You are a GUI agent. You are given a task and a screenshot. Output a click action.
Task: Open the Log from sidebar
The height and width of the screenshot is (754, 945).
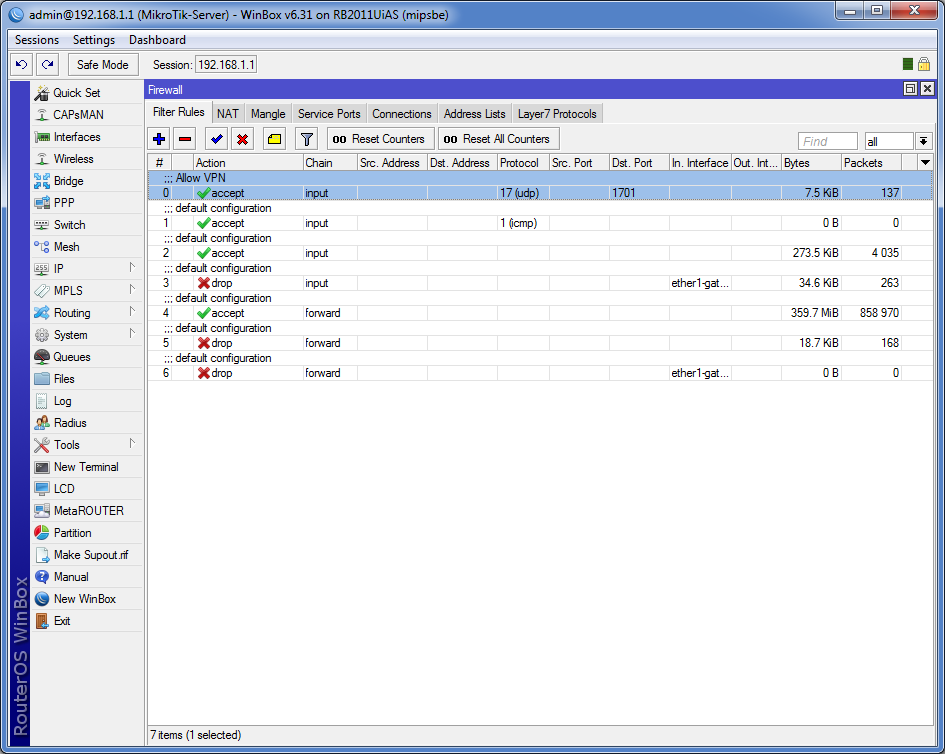(87, 401)
